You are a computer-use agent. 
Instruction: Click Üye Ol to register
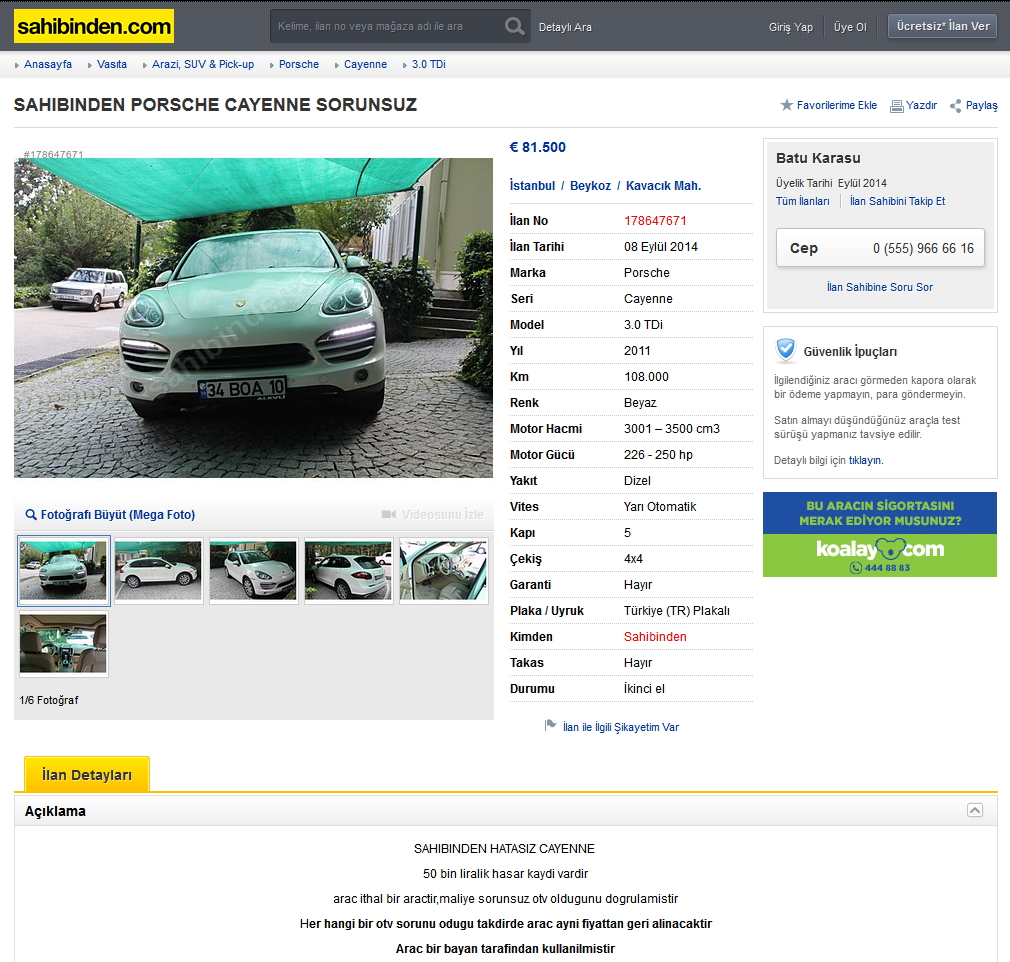point(850,27)
